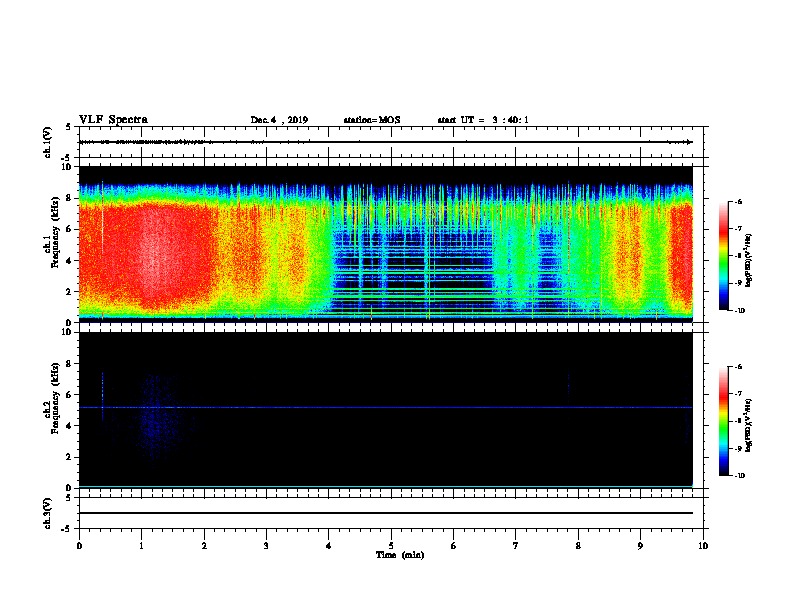Click the VLF Spectra title text
This screenshot has width=792, height=612.
tap(113, 120)
